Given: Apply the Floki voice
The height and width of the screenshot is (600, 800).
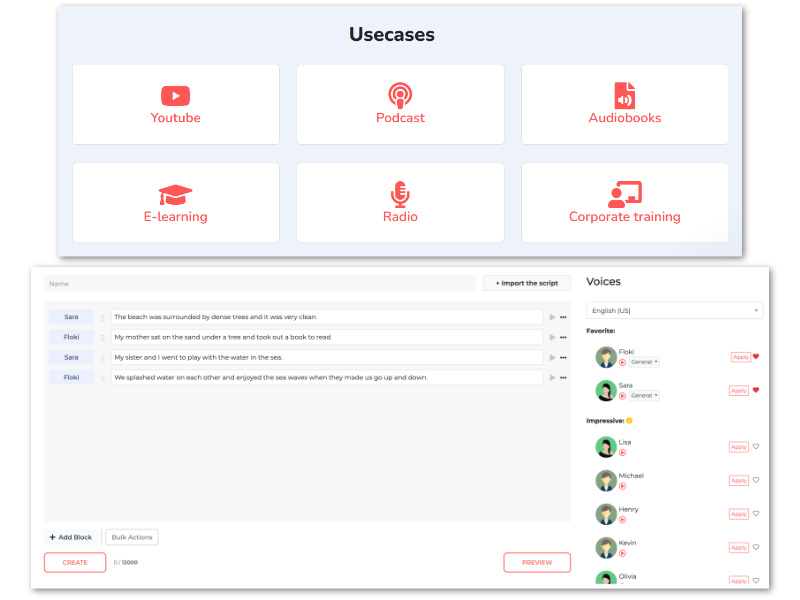Looking at the screenshot, I should [740, 357].
